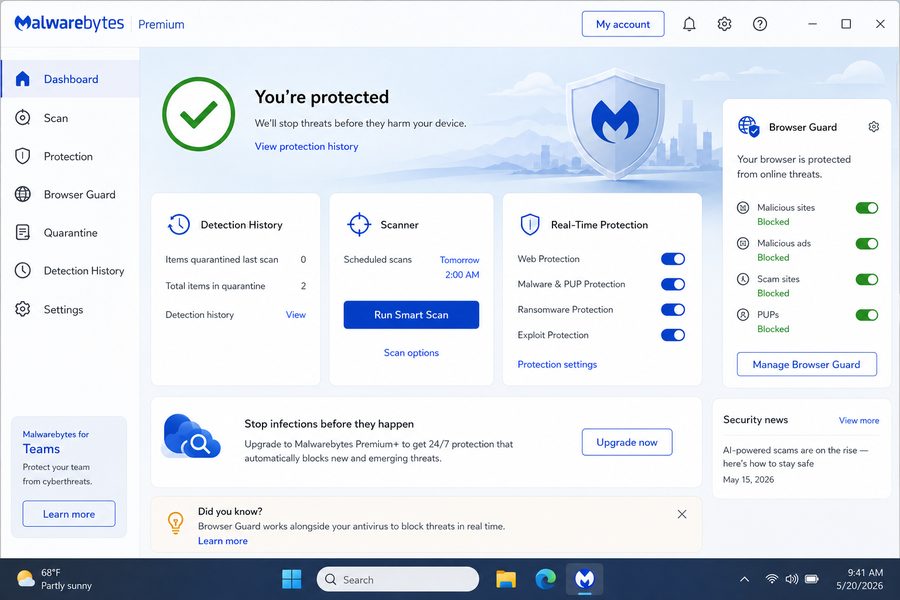
Task: Open Browser Guard in the sidebar
Action: point(70,194)
